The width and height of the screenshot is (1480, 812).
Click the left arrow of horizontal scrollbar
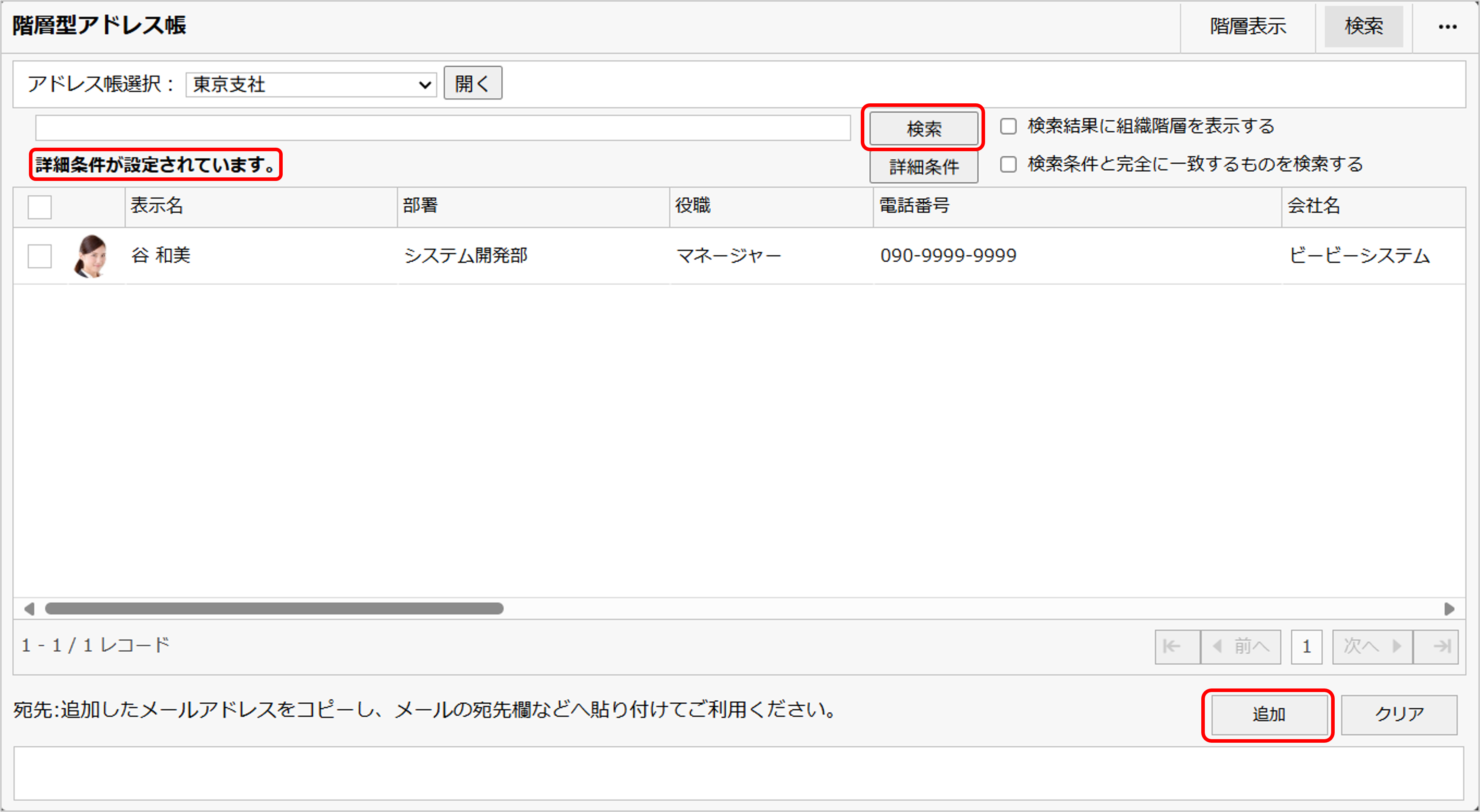point(29,609)
